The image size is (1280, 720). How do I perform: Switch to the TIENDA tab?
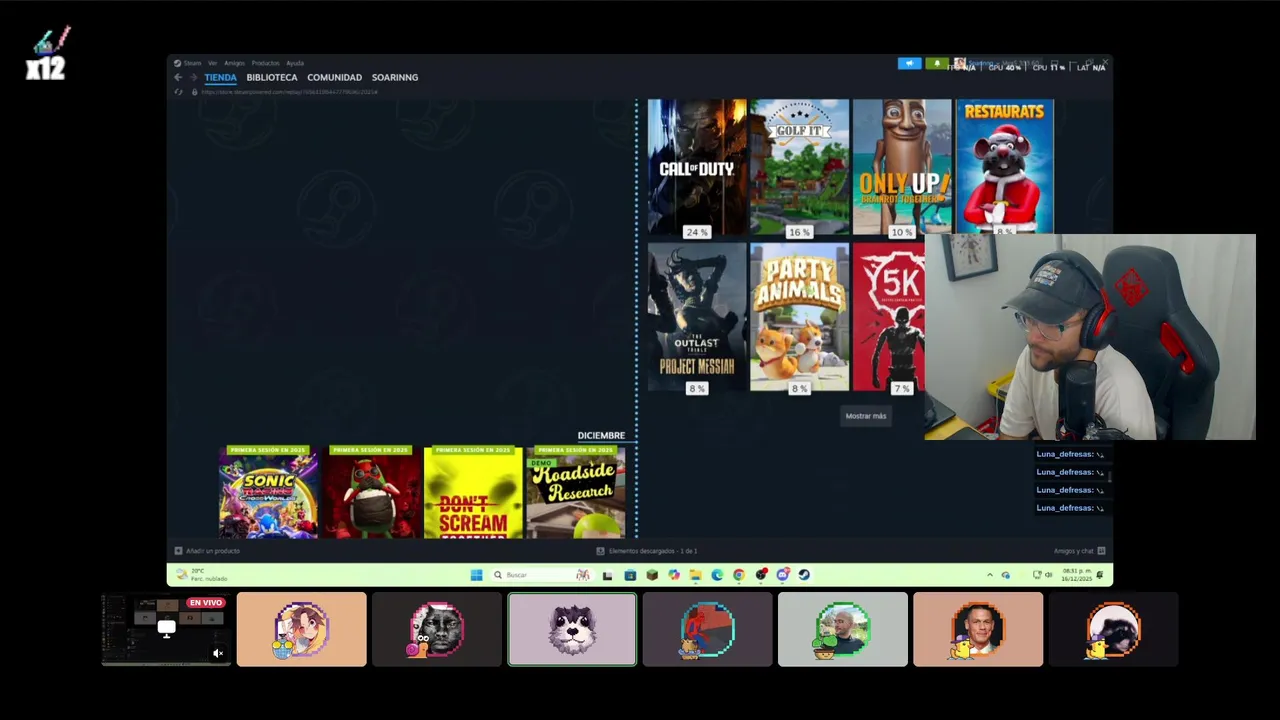[220, 77]
